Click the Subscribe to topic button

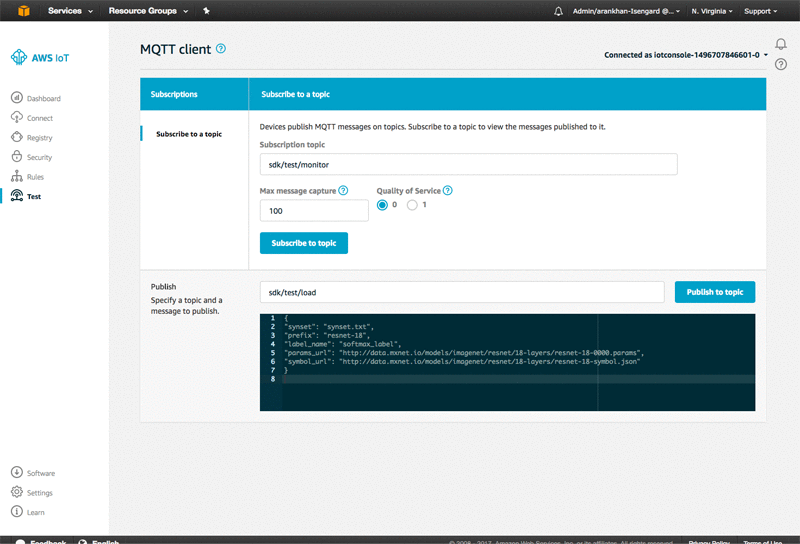pos(304,243)
